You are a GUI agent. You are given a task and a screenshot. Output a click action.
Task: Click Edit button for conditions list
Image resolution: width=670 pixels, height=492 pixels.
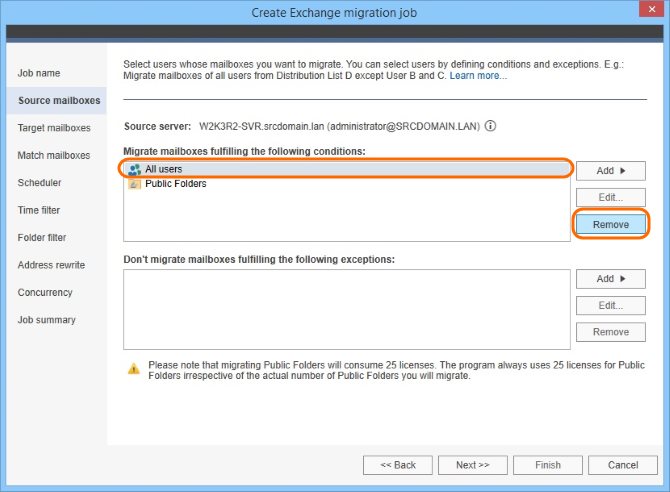pos(611,197)
